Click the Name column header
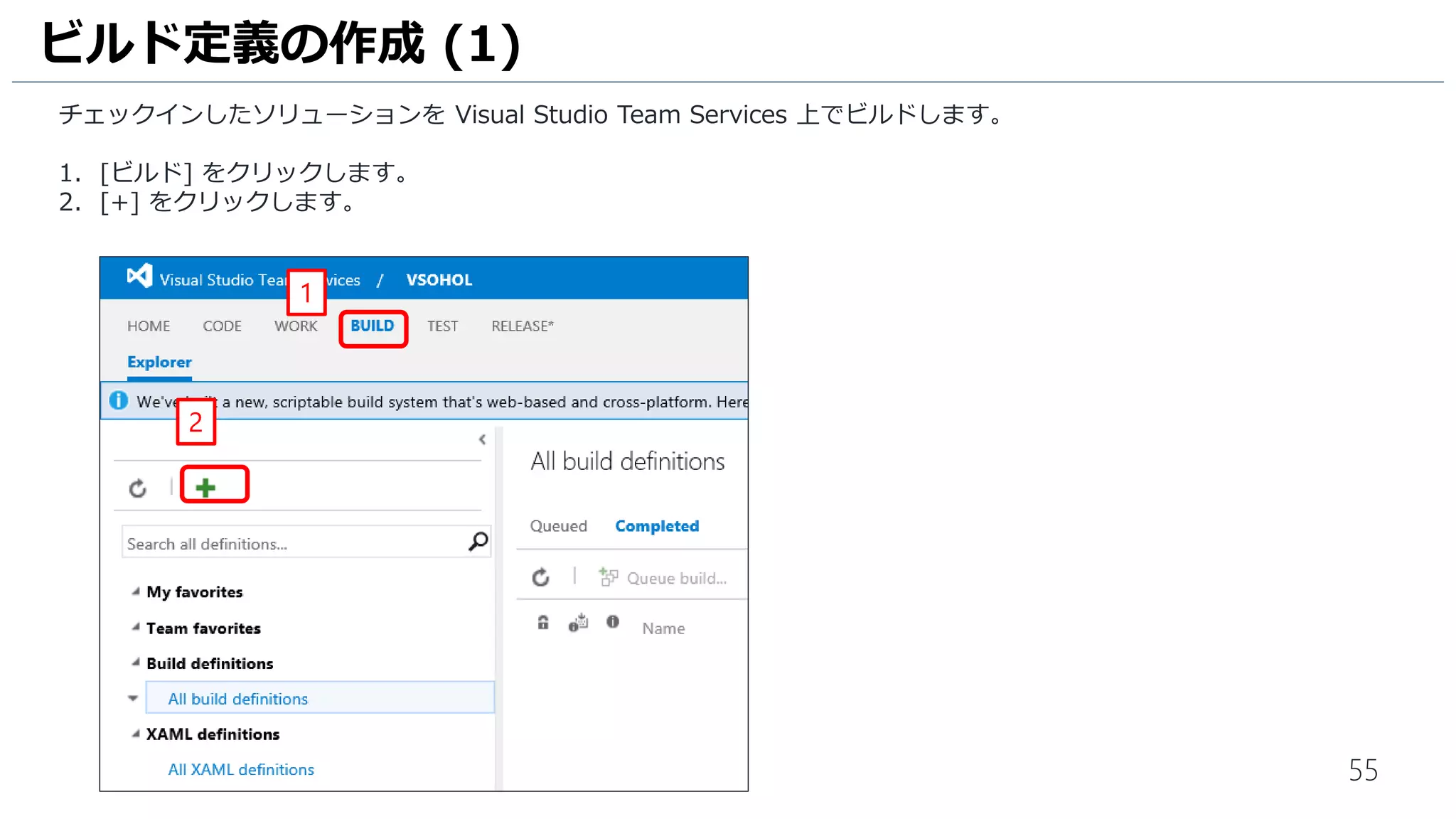Screen dimensions: 1456x819 663,628
